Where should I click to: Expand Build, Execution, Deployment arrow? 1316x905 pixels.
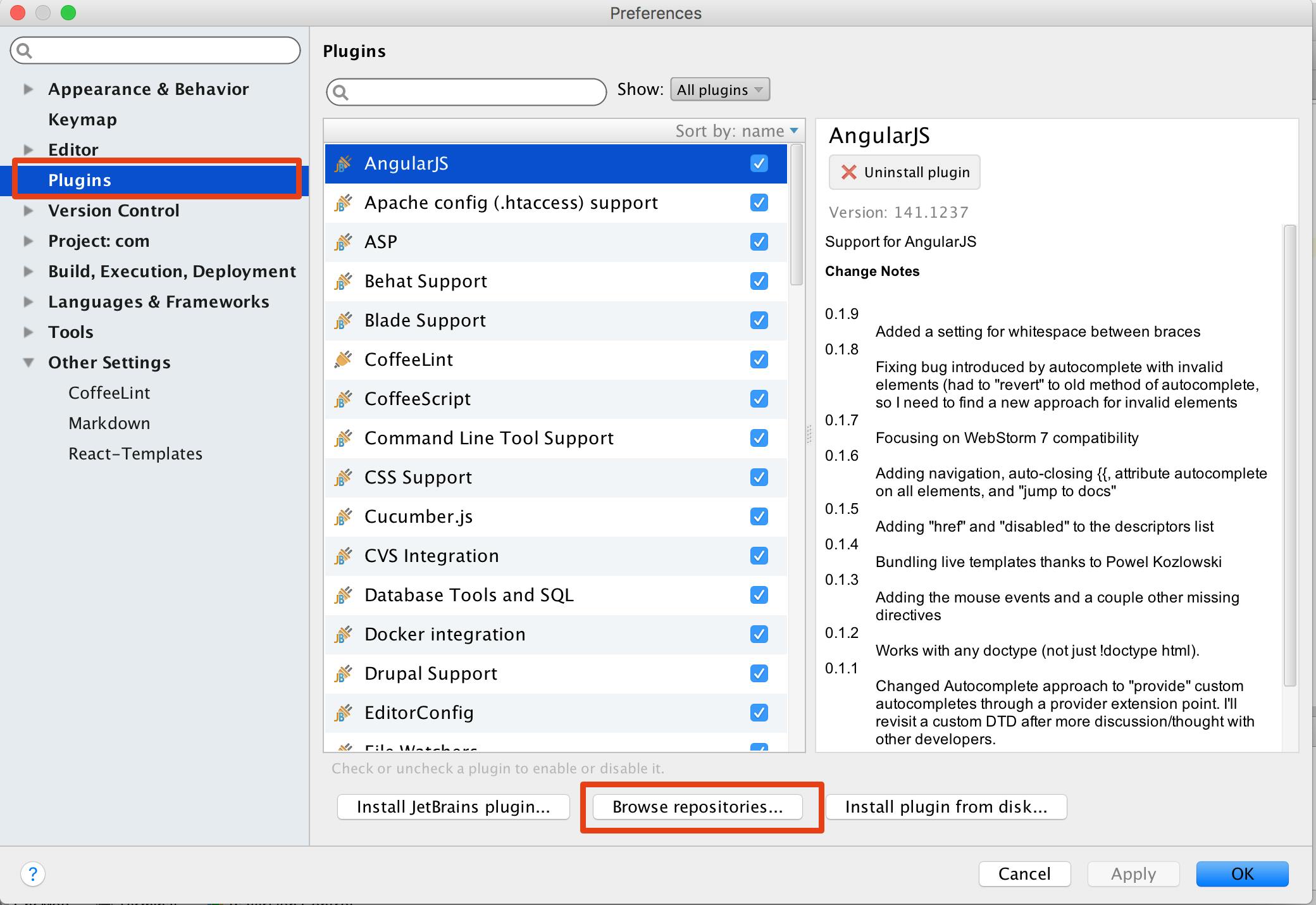(28, 271)
